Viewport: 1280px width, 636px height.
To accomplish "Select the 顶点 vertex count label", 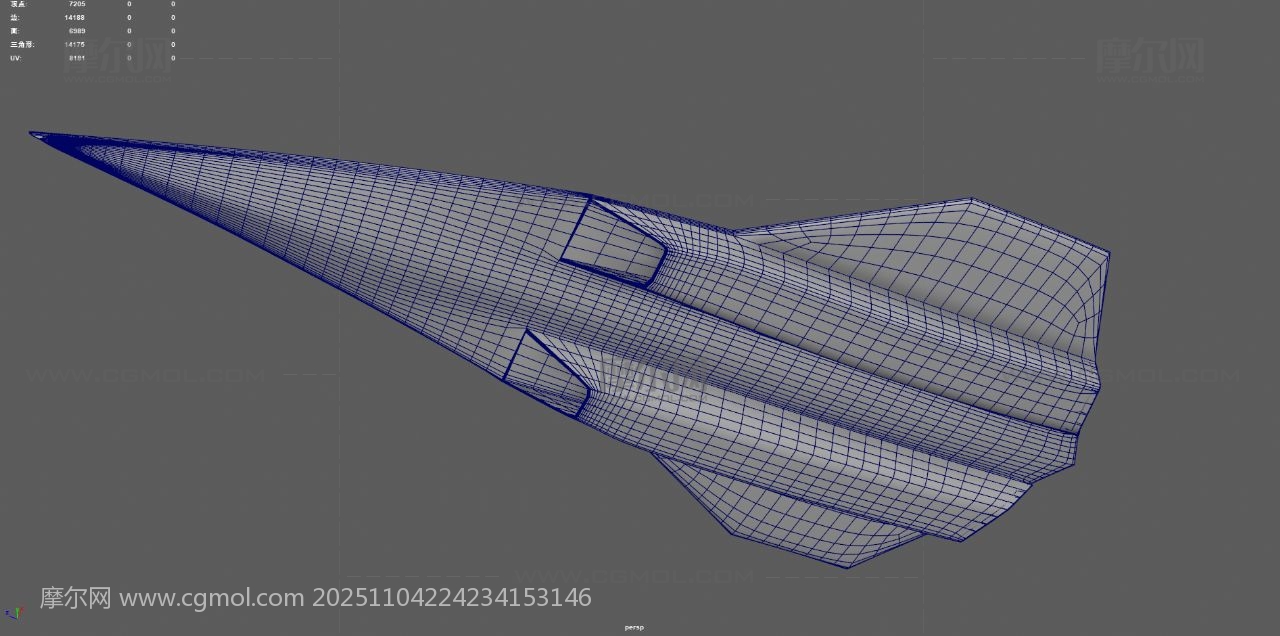I will (x=19, y=4).
